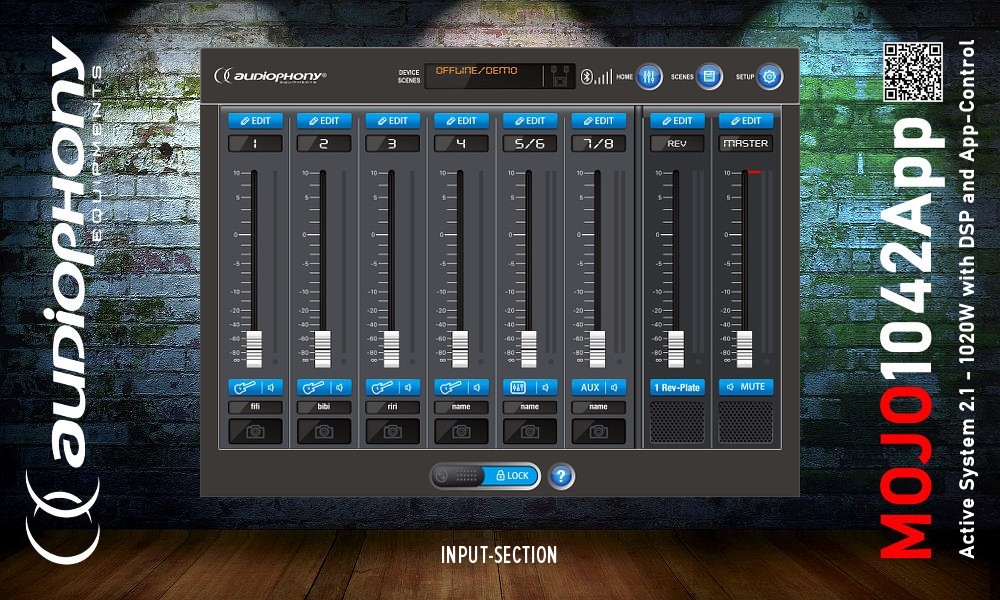Click the channel '3' number label
The image size is (1000, 600).
(393, 143)
